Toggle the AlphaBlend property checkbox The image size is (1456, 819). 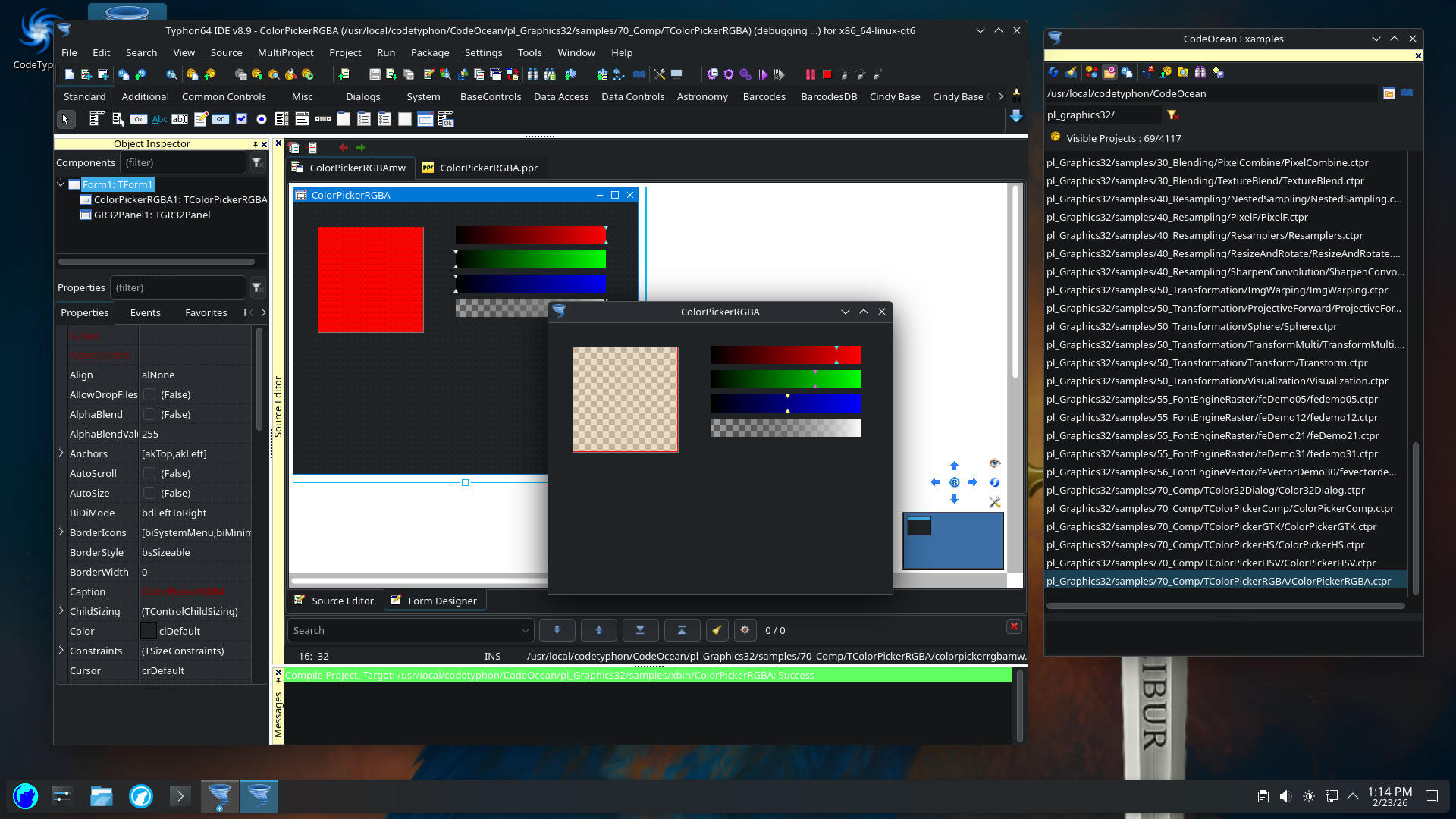click(x=149, y=414)
